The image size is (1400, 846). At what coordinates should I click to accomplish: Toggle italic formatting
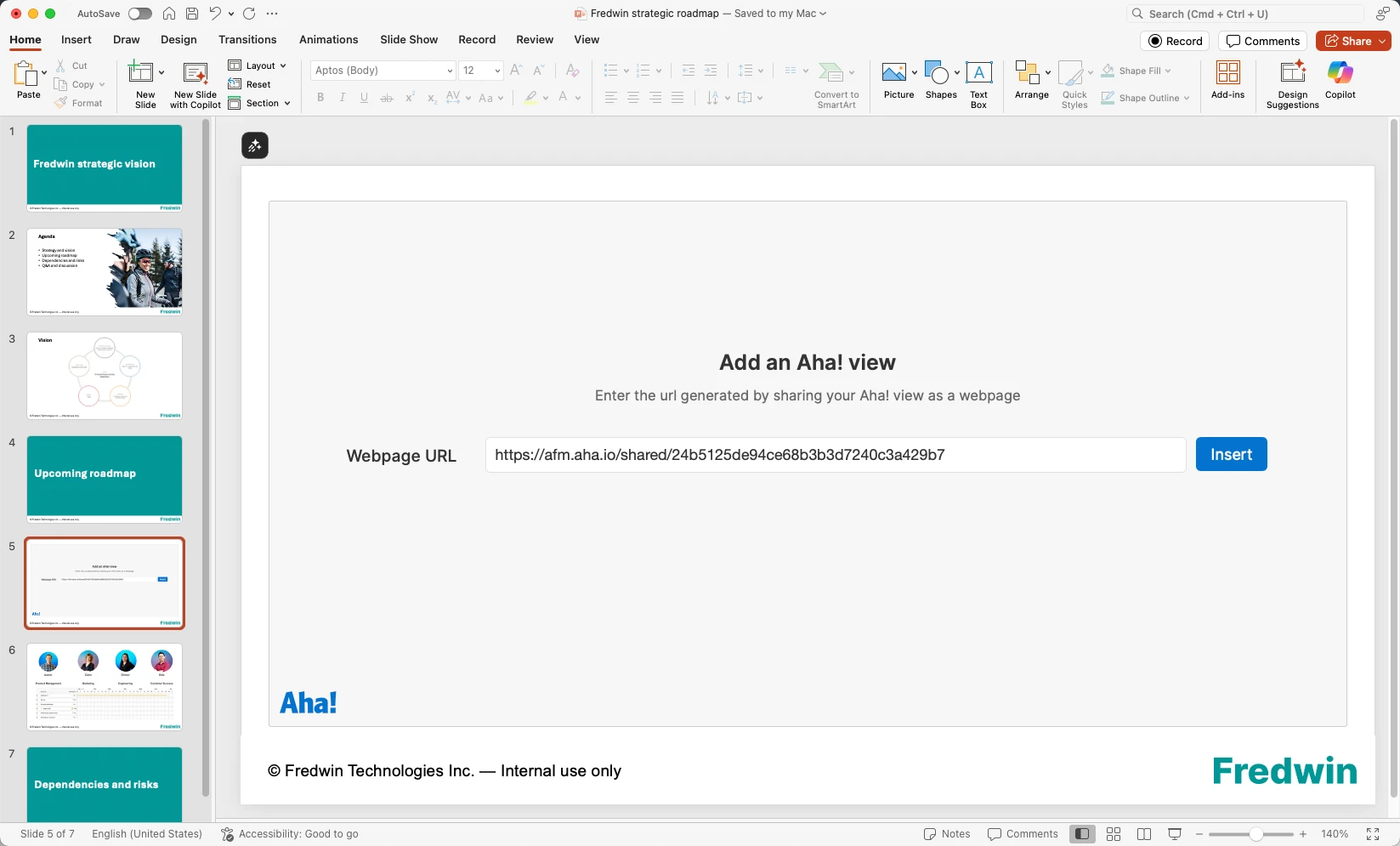point(342,98)
